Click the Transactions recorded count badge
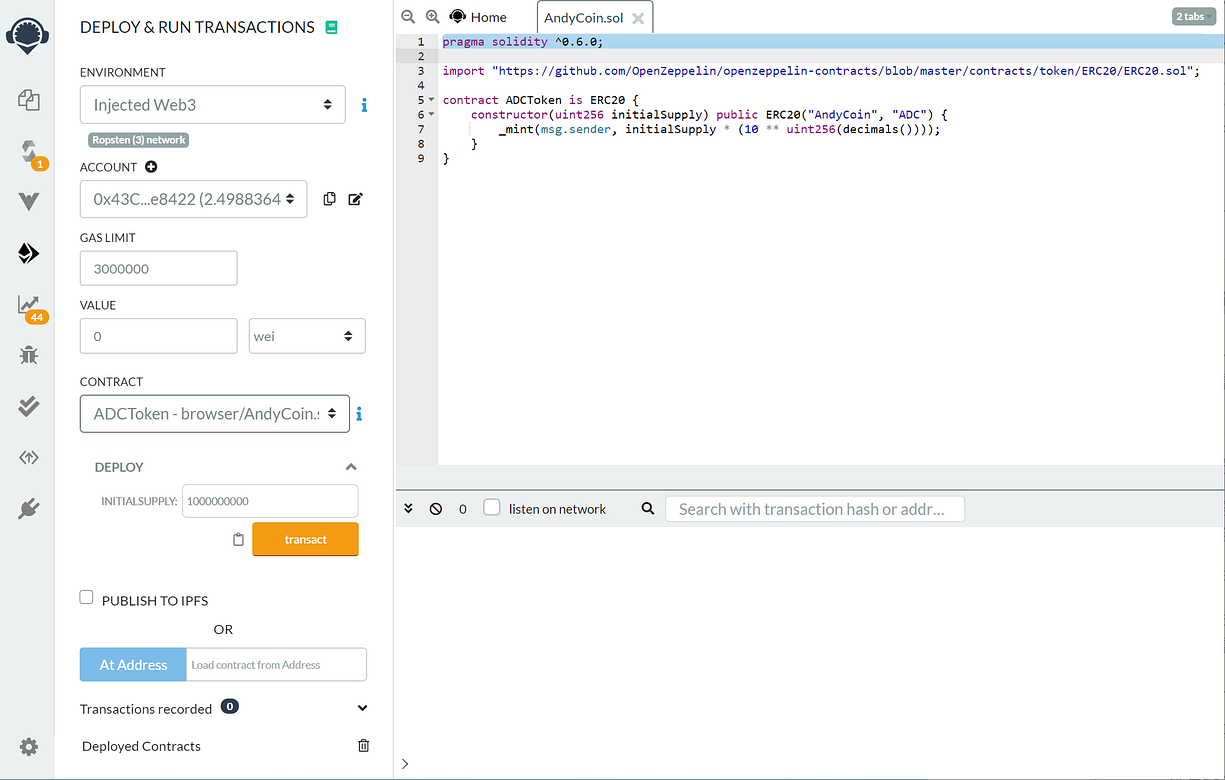 tap(229, 706)
